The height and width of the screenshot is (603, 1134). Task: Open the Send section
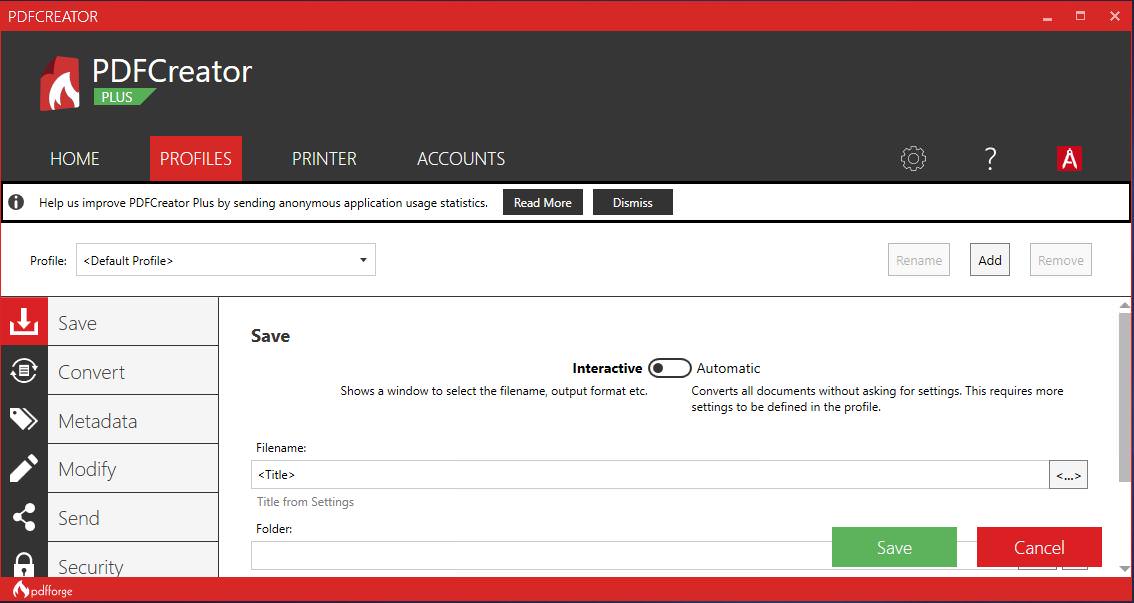[132, 518]
